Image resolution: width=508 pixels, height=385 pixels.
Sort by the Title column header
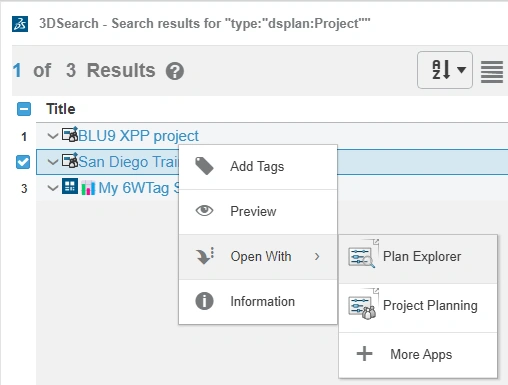(x=61, y=109)
